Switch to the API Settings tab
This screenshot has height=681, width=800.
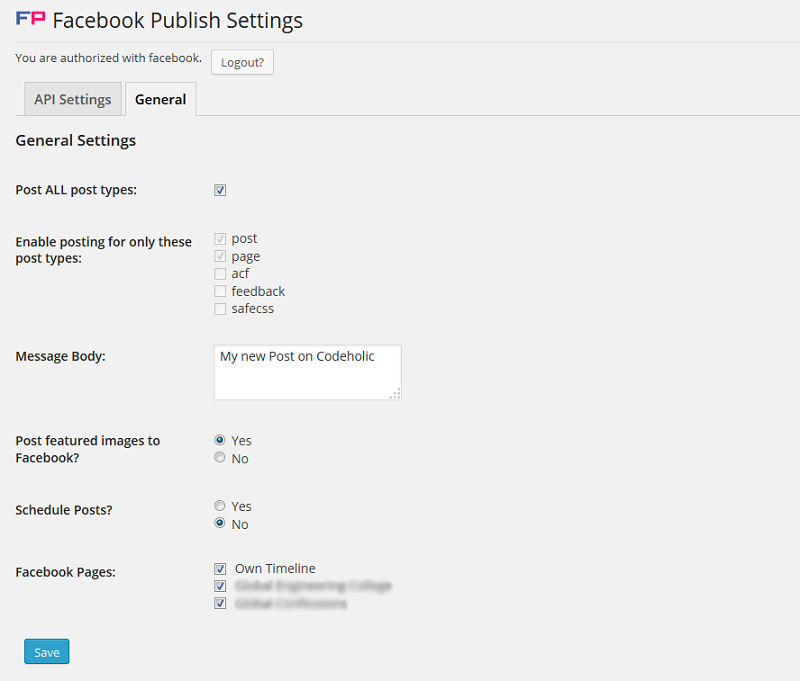[x=72, y=99]
